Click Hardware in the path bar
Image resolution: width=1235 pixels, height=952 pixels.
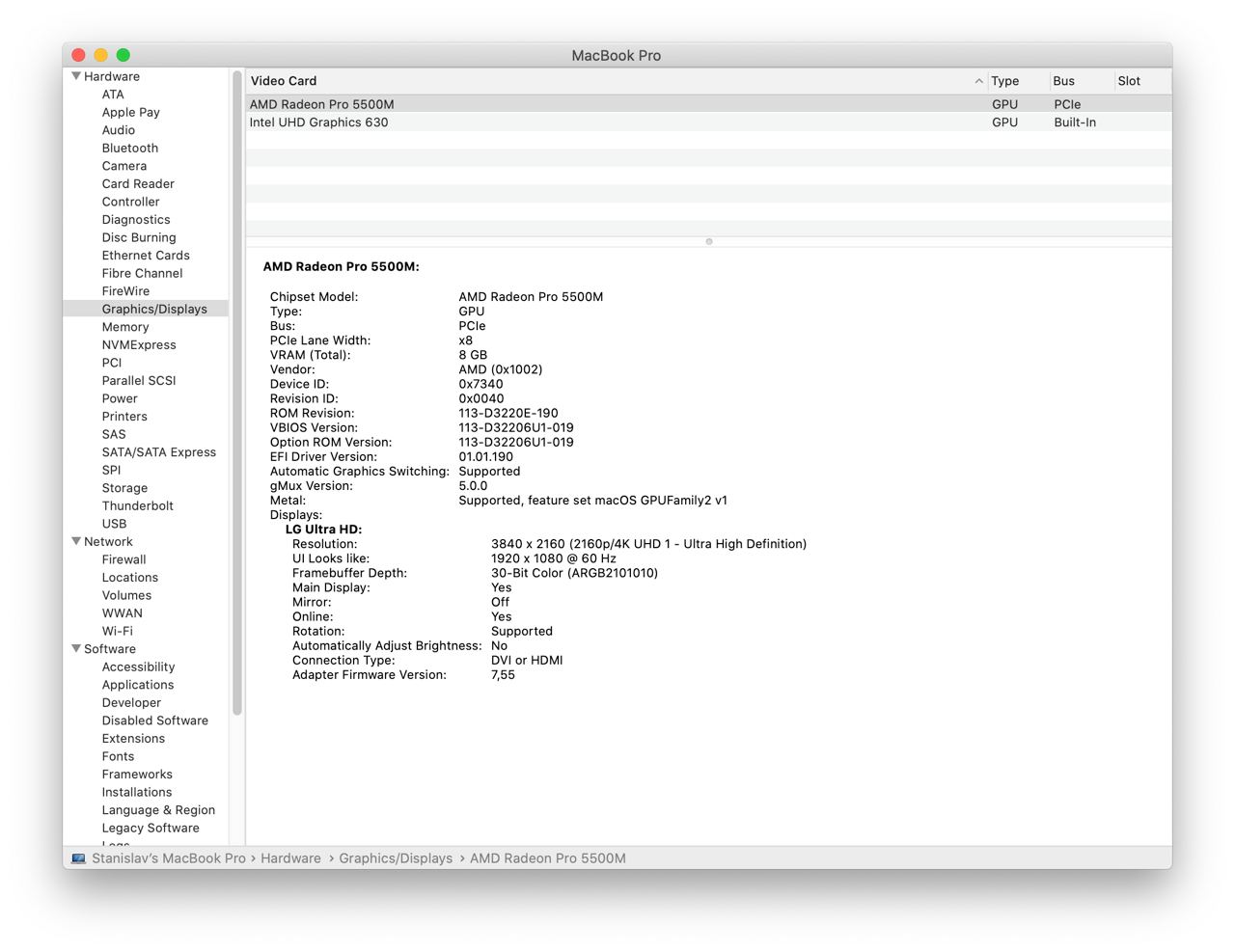(290, 858)
